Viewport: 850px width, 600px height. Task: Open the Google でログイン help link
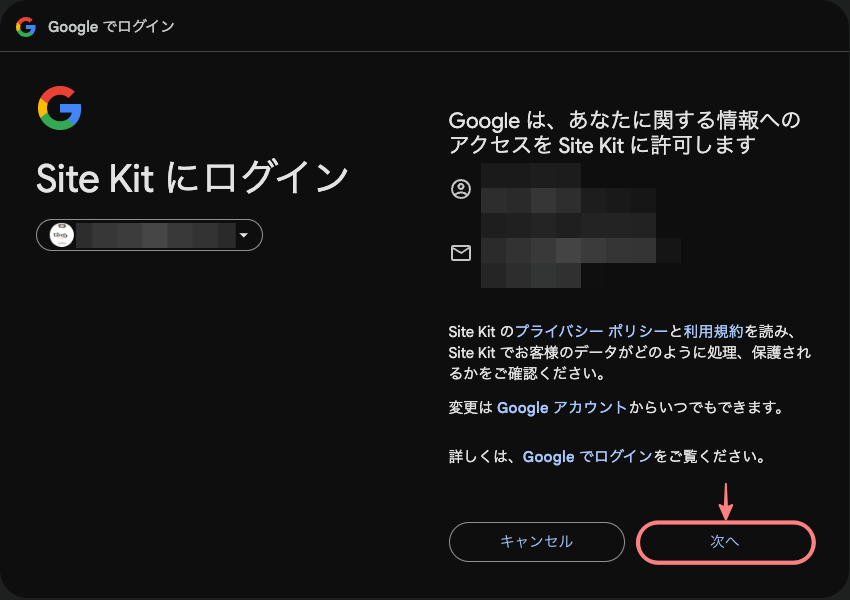[587, 457]
